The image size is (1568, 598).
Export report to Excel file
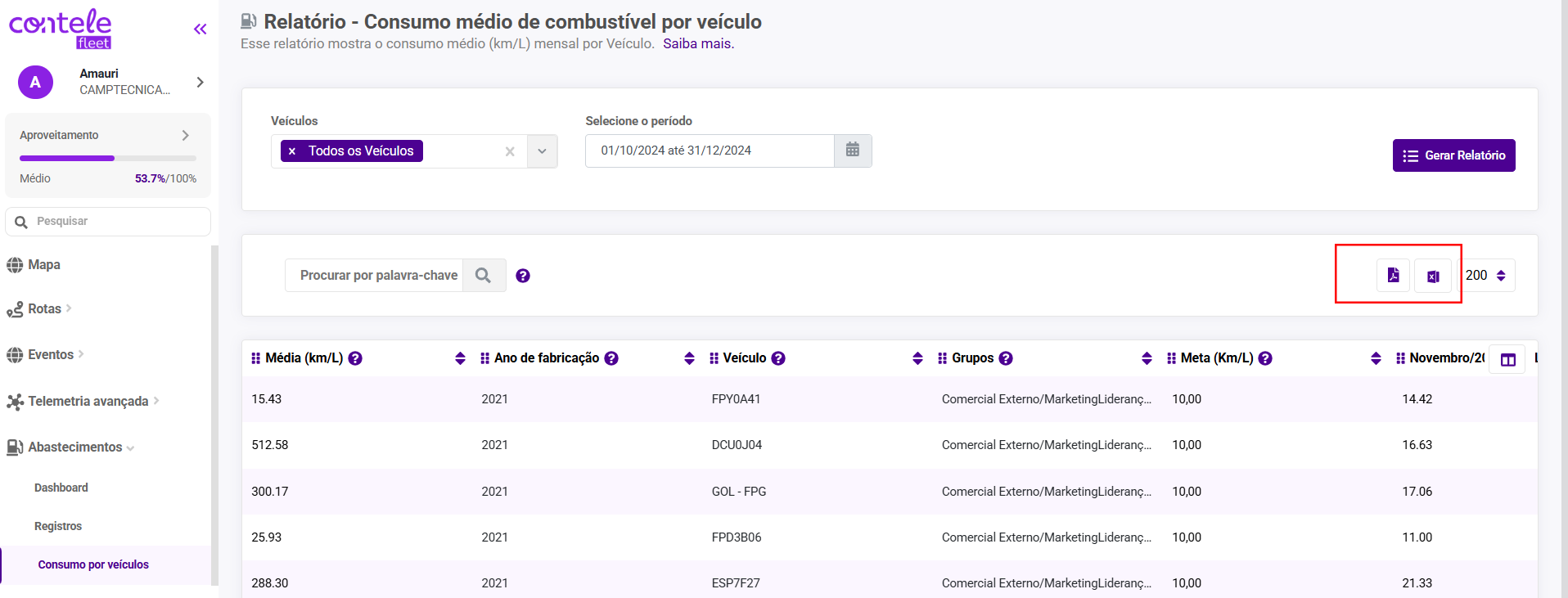tap(1433, 276)
